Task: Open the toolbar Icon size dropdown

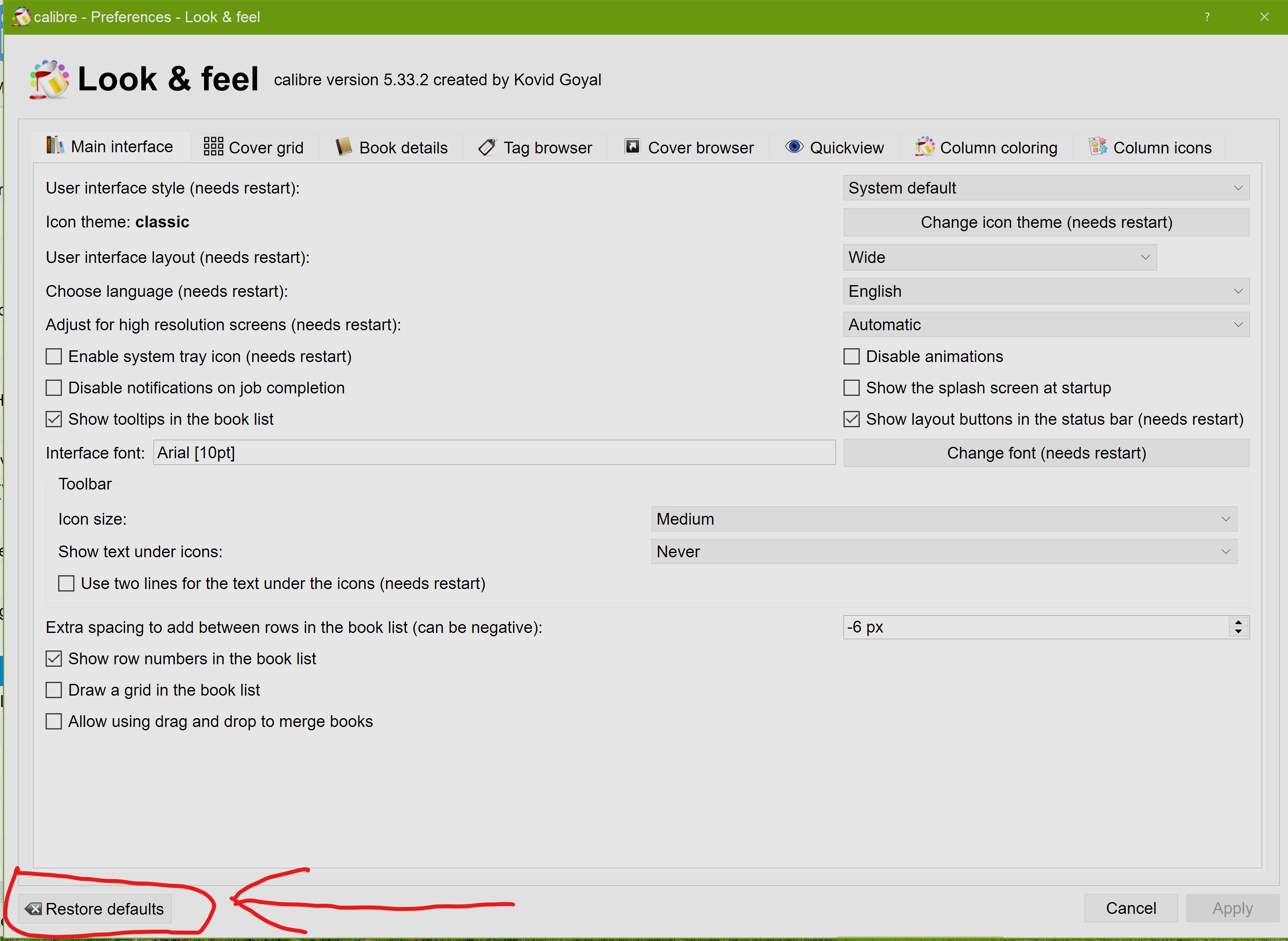Action: pyautogui.click(x=943, y=519)
